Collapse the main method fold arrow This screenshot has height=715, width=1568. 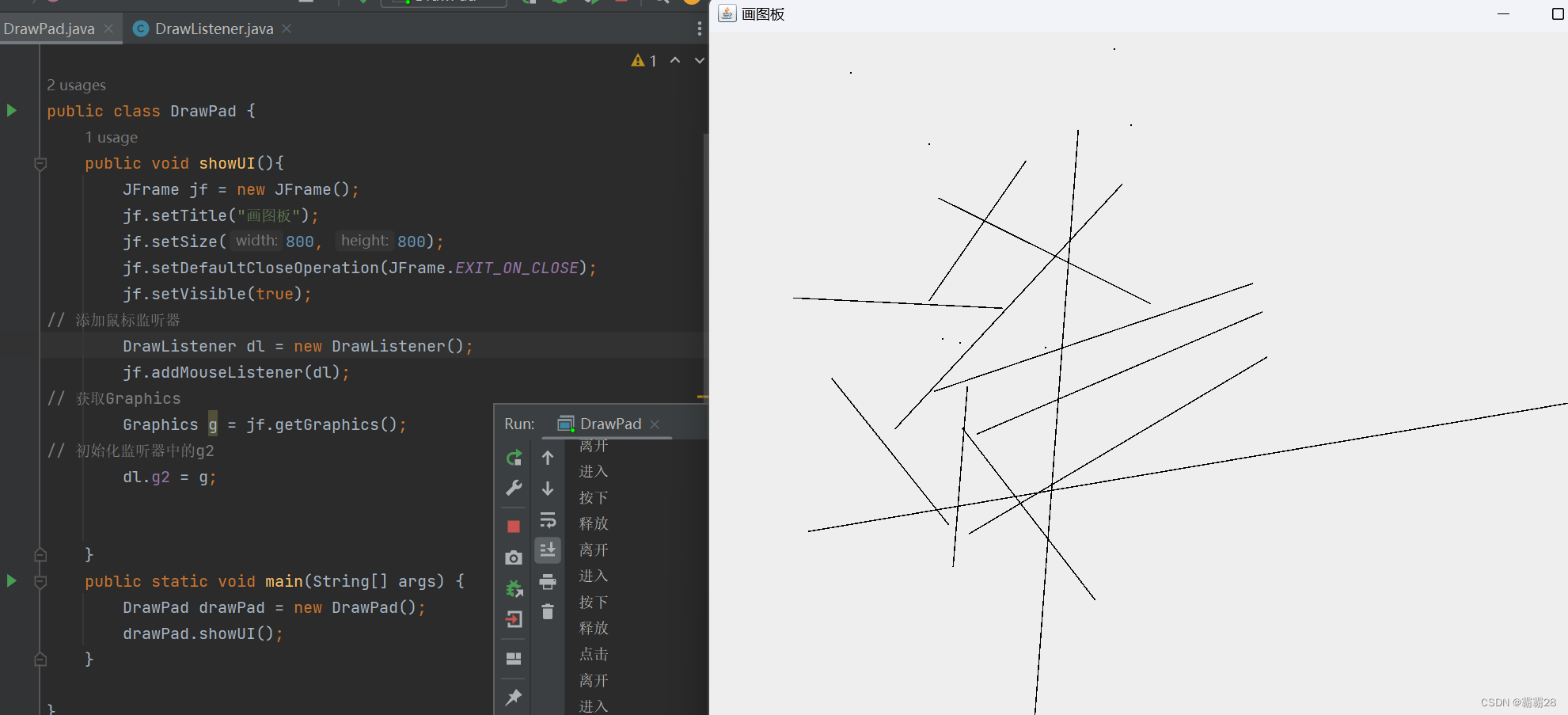[x=40, y=580]
